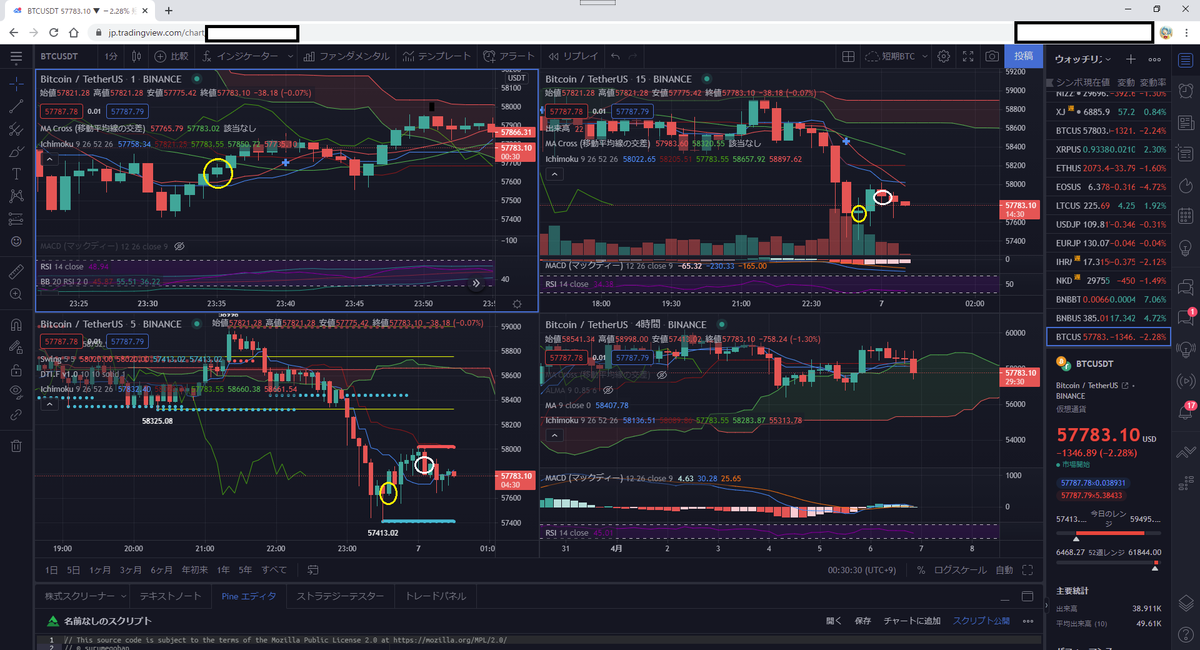The width and height of the screenshot is (1200, 650).
Task: Click the アラート alert button
Action: point(510,57)
